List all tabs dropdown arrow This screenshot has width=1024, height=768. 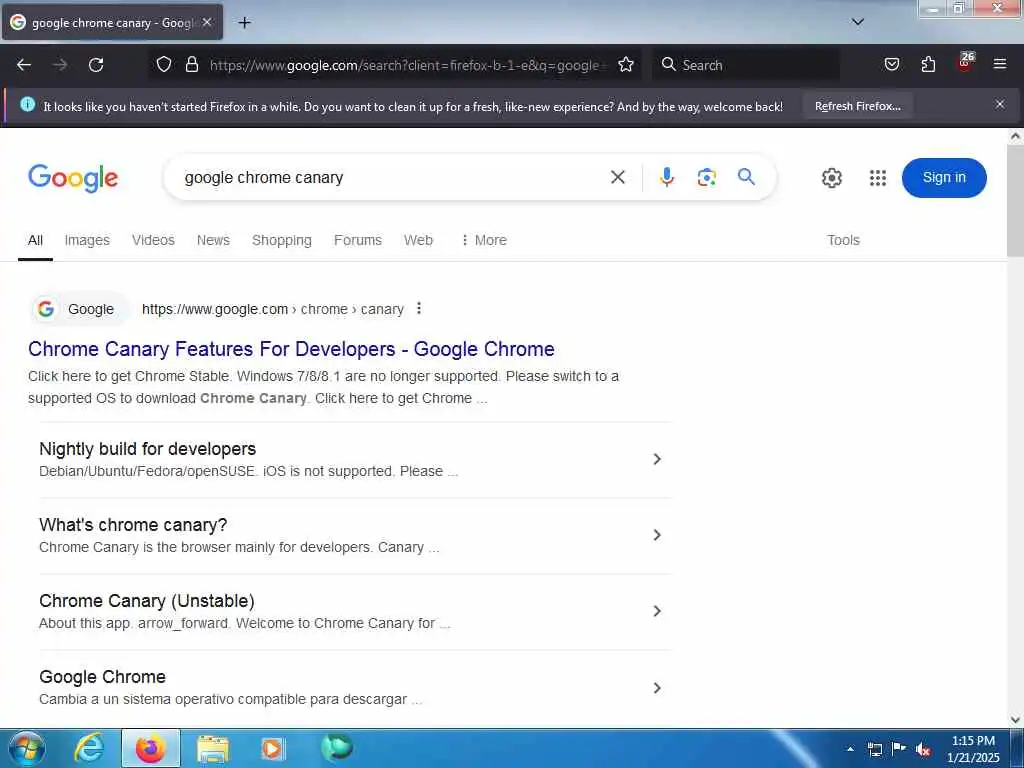[x=858, y=22]
